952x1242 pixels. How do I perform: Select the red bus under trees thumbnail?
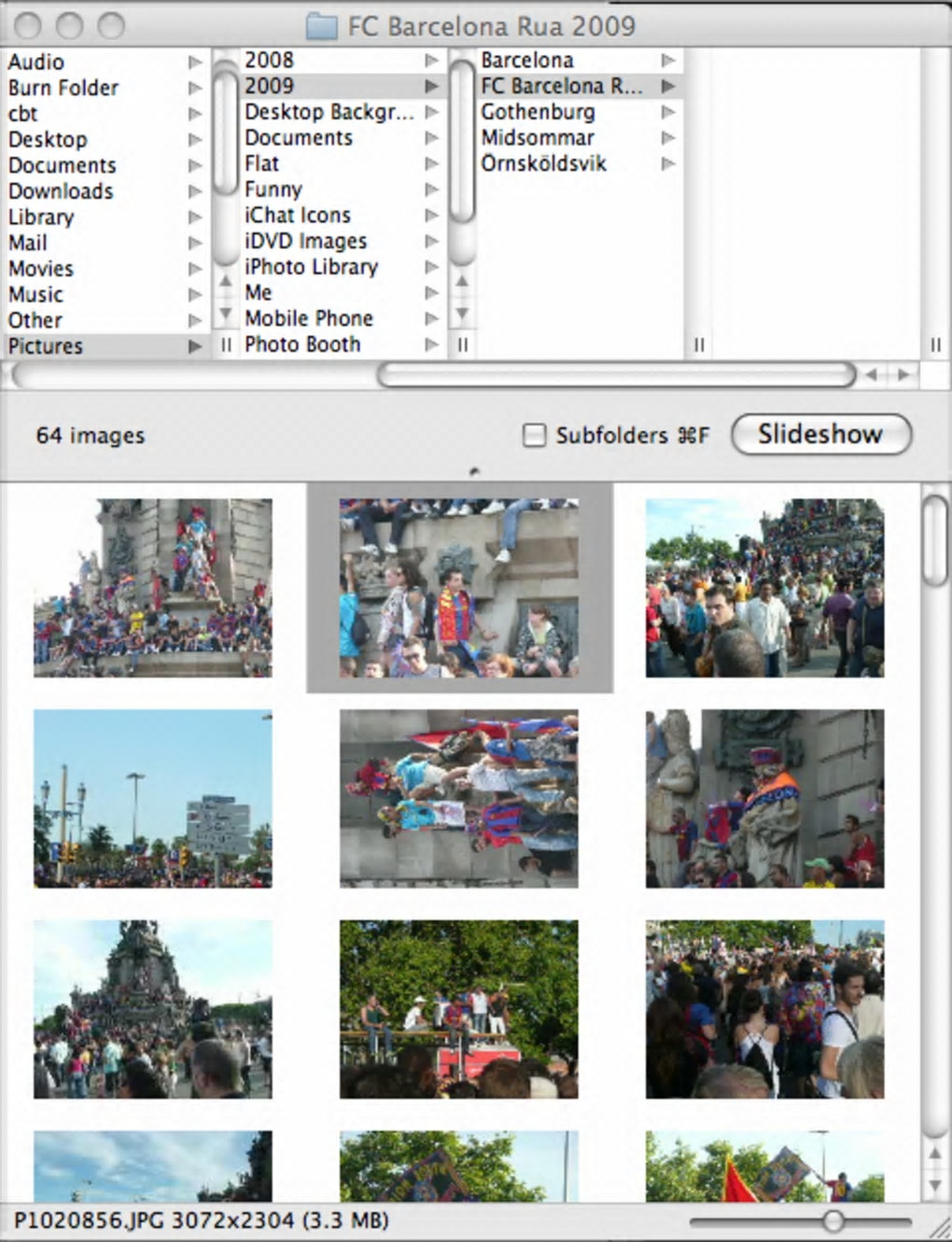click(x=459, y=1010)
